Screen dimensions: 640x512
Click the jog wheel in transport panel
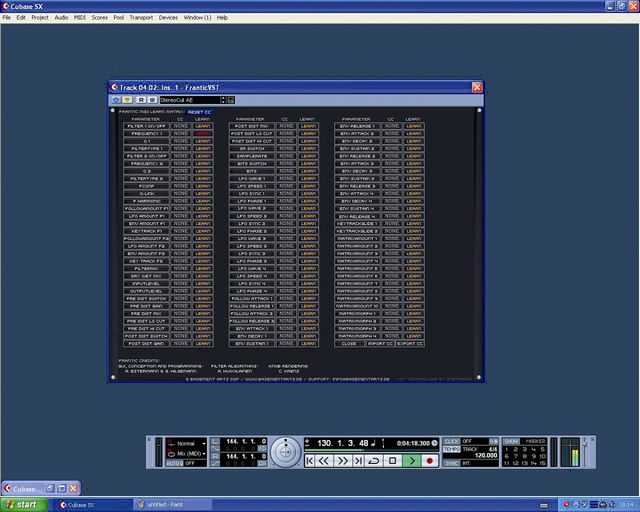(286, 452)
